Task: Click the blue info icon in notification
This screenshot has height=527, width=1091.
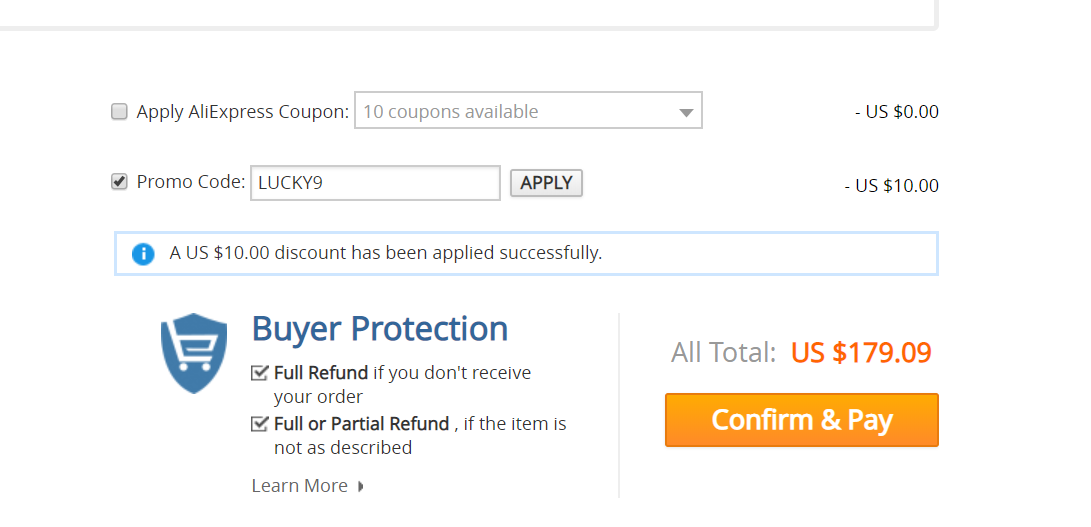Action: pyautogui.click(x=143, y=253)
